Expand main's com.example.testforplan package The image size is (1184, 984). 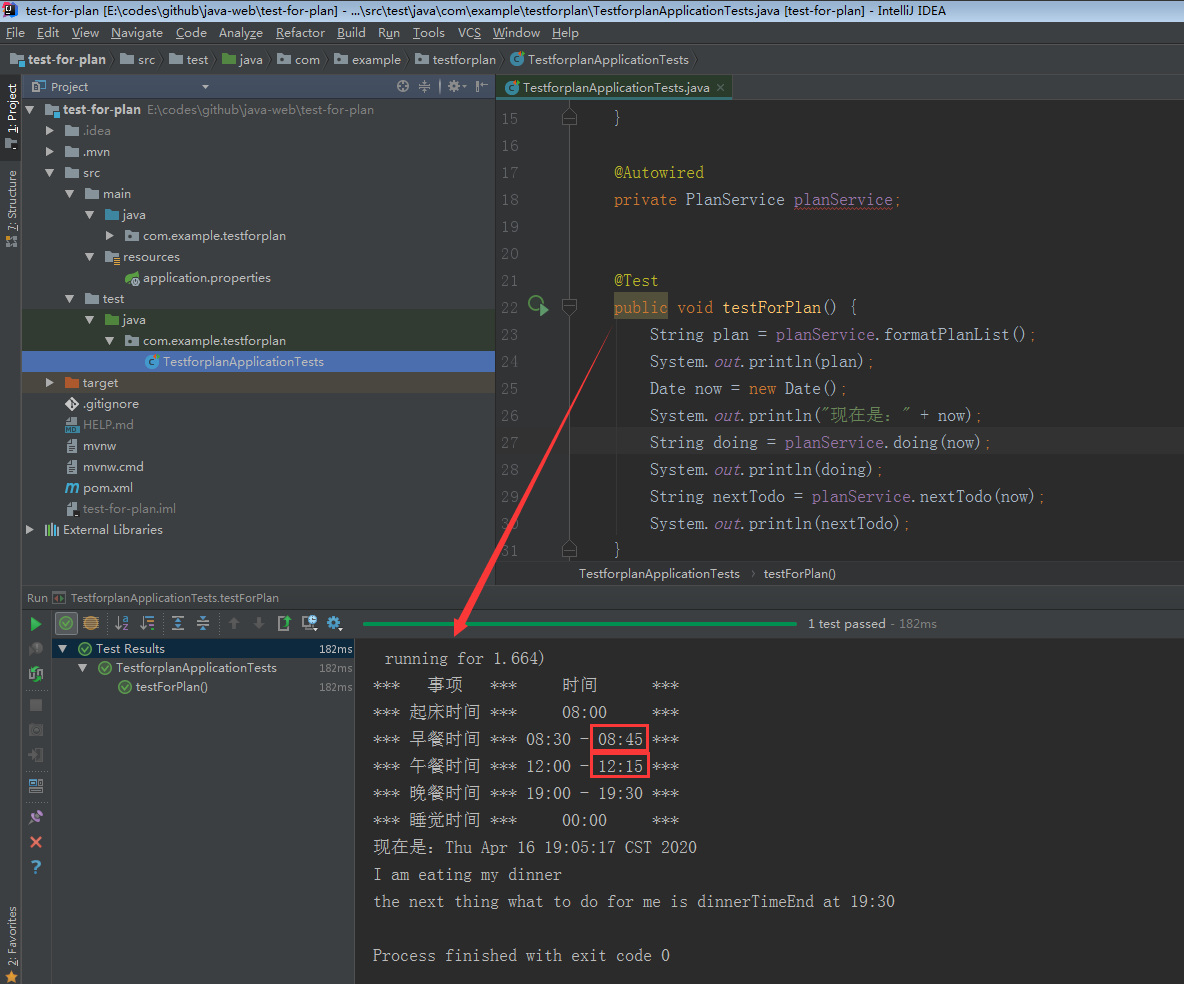point(109,236)
